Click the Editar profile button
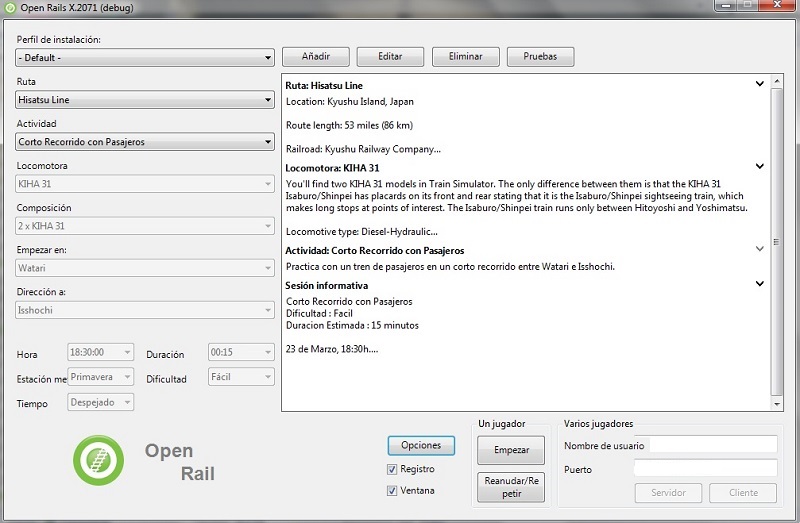 [x=390, y=57]
